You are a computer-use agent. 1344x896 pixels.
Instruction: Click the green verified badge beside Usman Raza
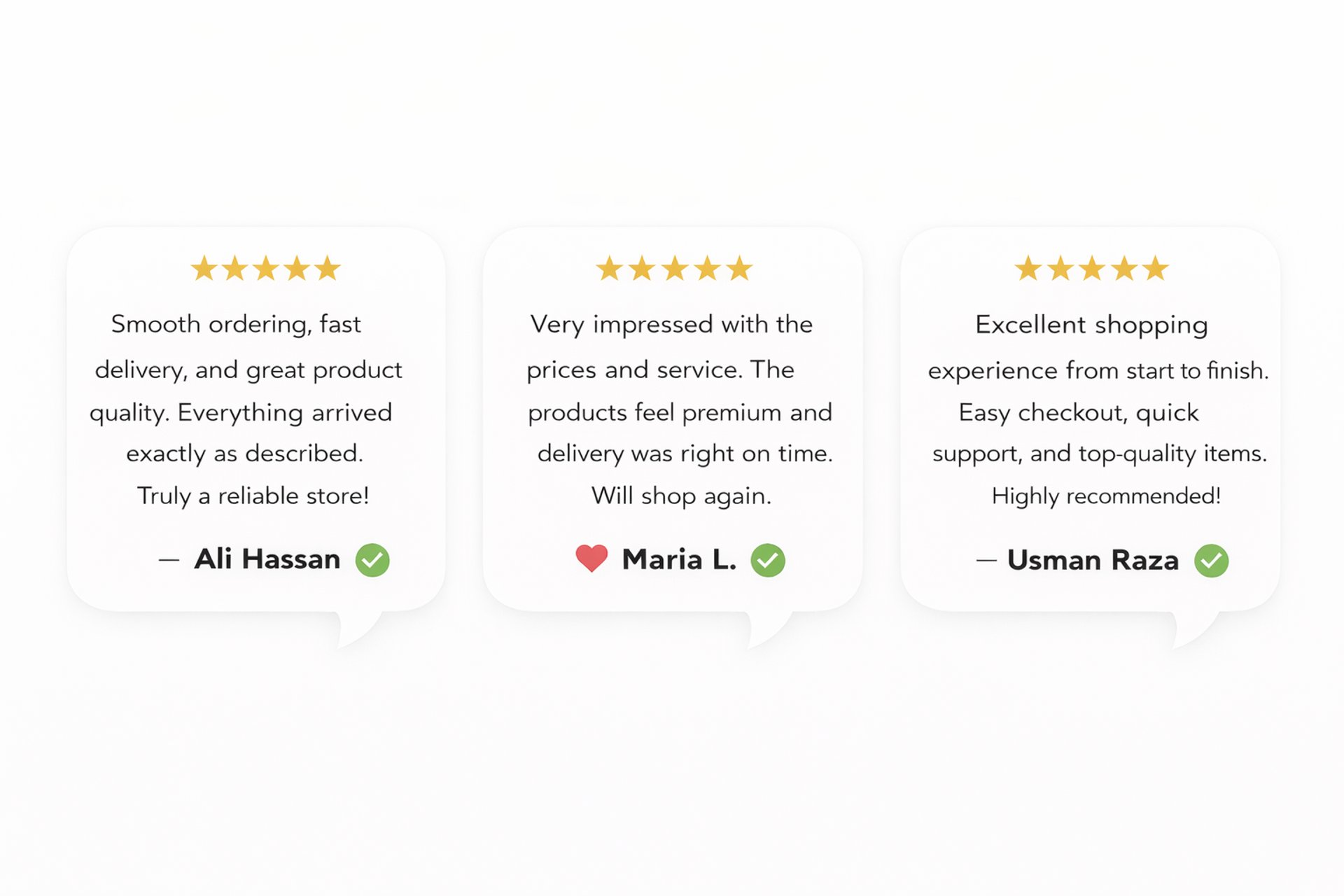(x=1211, y=561)
